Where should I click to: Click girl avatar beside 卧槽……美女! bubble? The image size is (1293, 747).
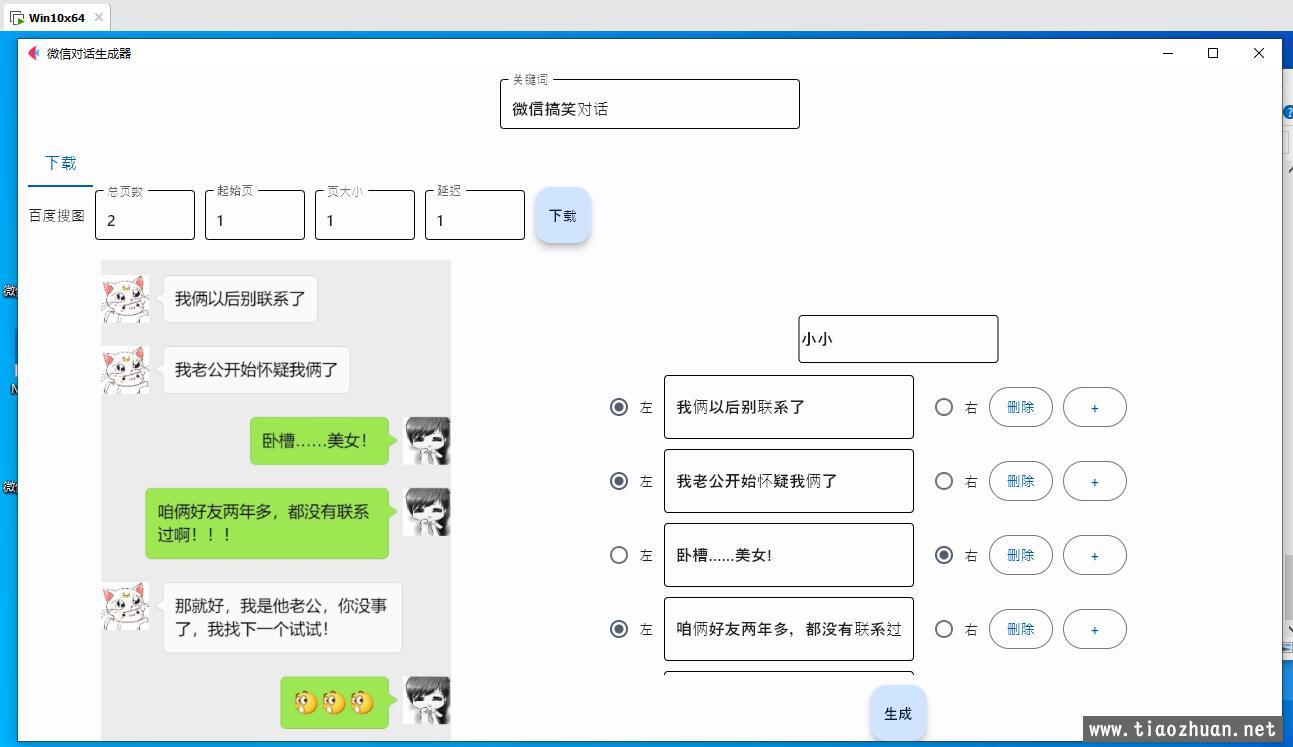(427, 441)
